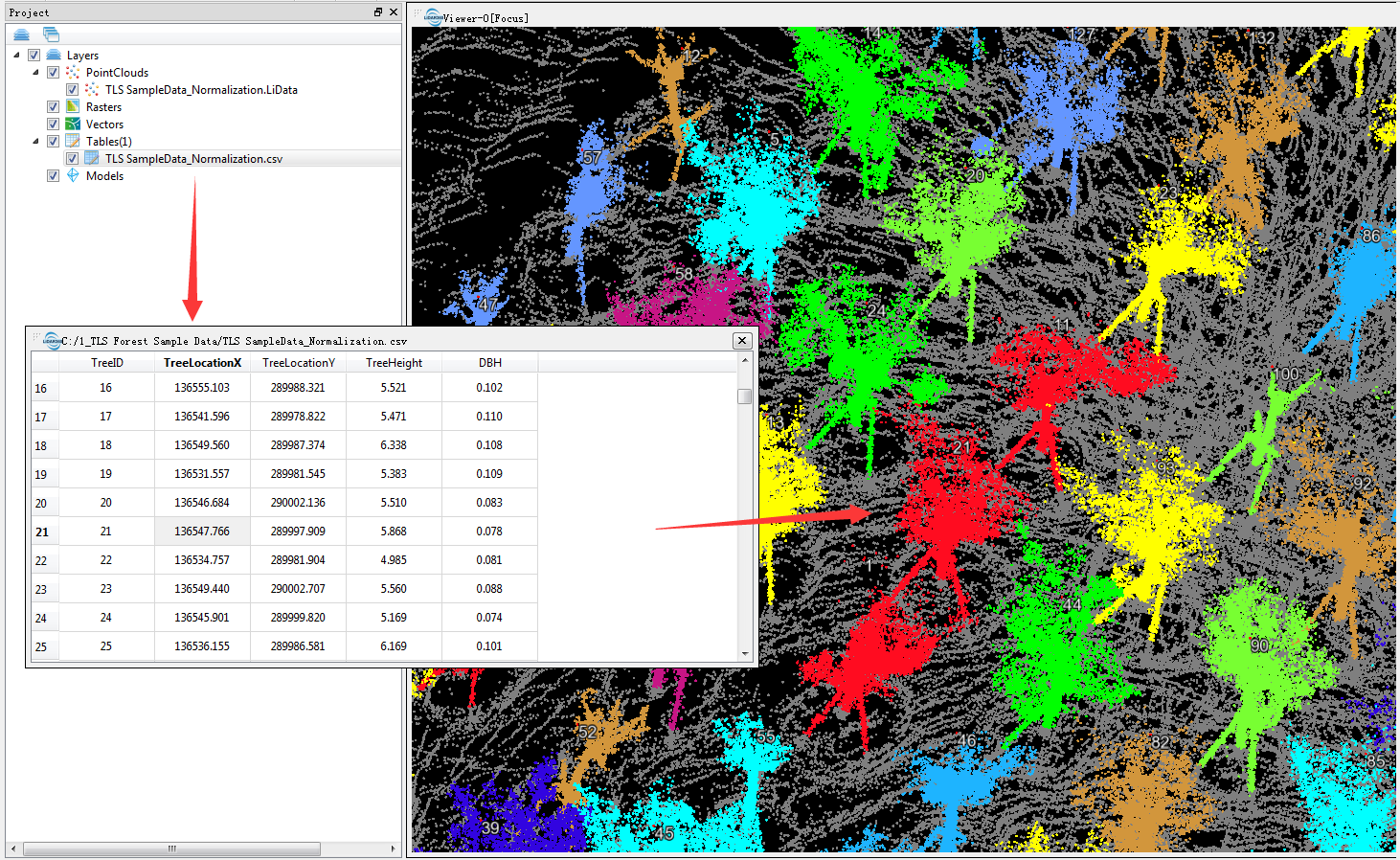Click the Models wireframe icon
This screenshot has width=1400, height=860.
click(73, 175)
